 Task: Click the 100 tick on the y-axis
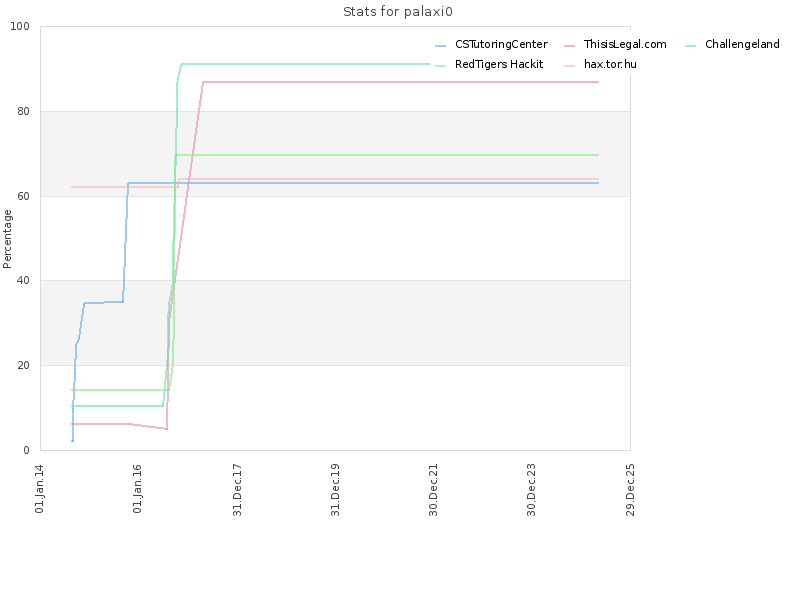click(x=20, y=27)
